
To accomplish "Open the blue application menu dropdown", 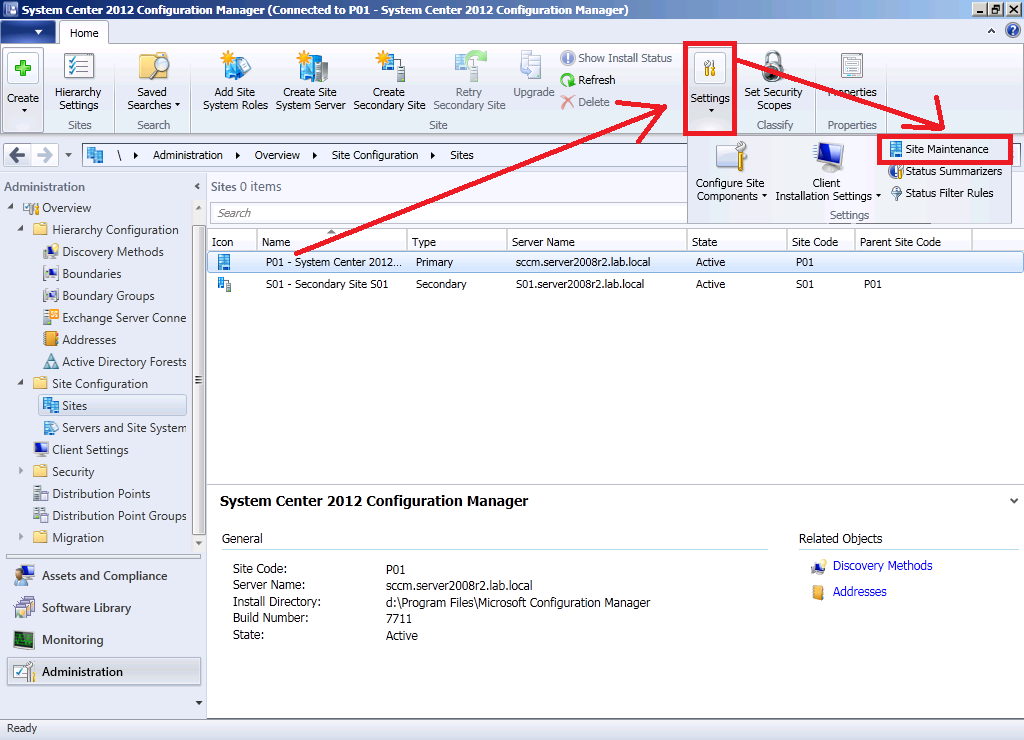I will pyautogui.click(x=27, y=32).
